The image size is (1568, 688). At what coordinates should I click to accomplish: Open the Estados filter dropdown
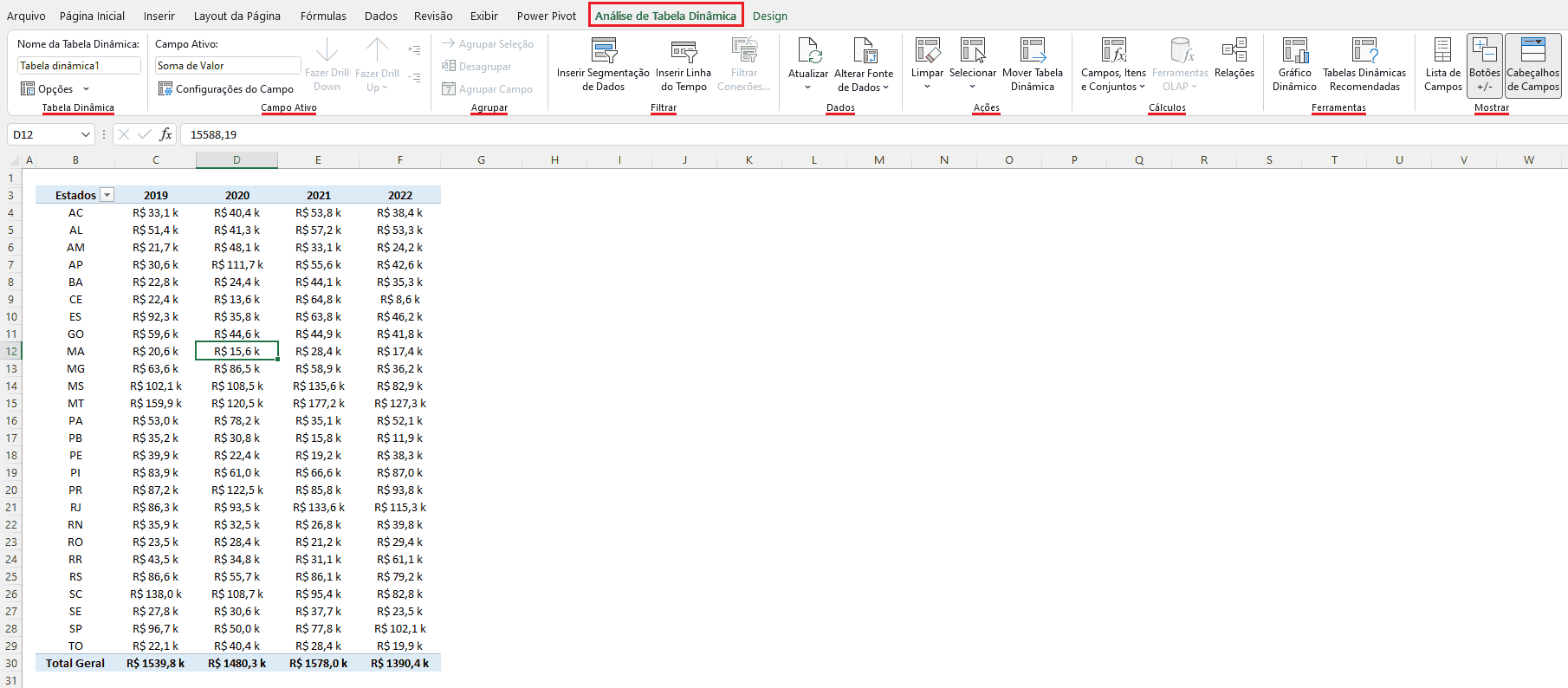pyautogui.click(x=107, y=195)
